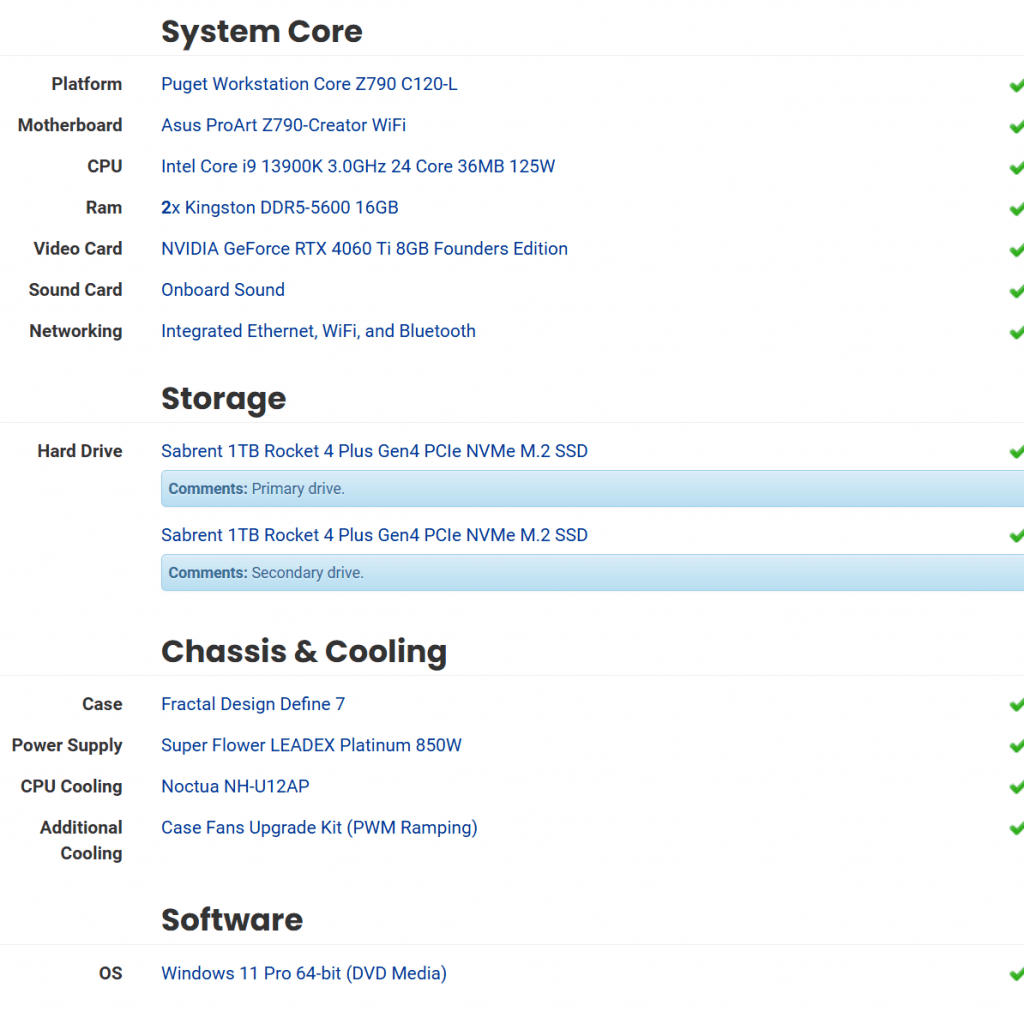Click the green checkmark in the Power Supply row
Image resolution: width=1024 pixels, height=1024 pixels.
click(x=1016, y=746)
